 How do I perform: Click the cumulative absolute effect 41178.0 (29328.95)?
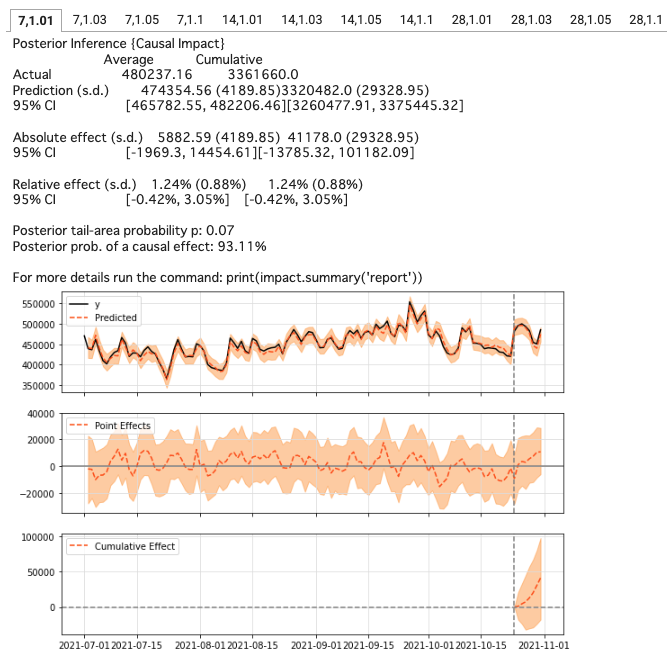[x=353, y=137]
